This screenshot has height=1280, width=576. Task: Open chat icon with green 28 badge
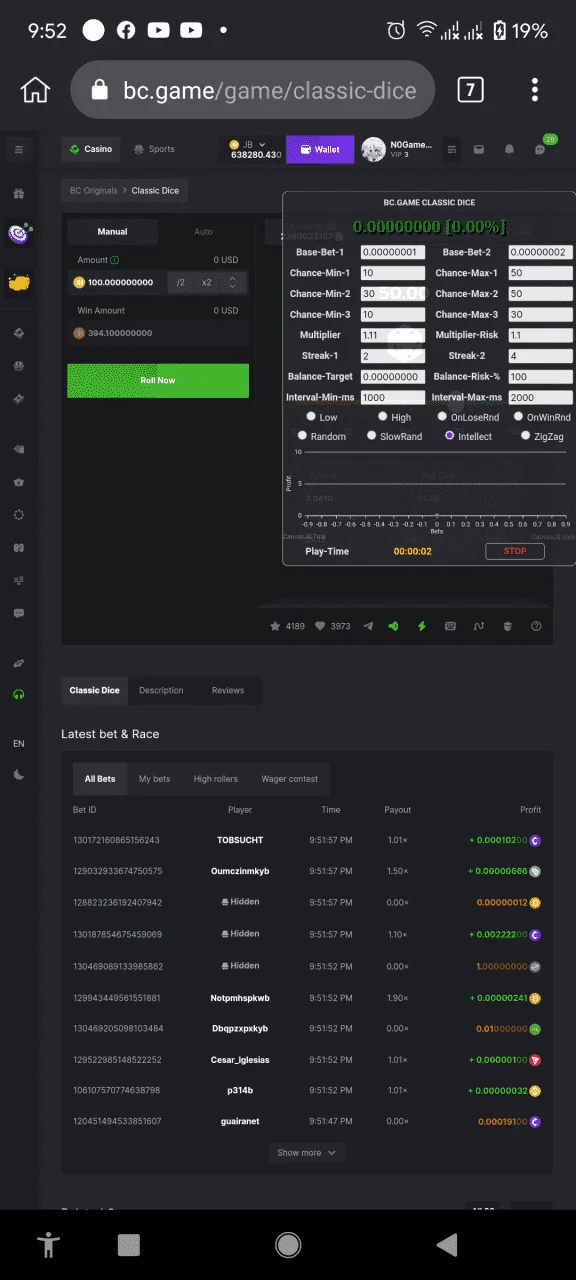(x=541, y=149)
